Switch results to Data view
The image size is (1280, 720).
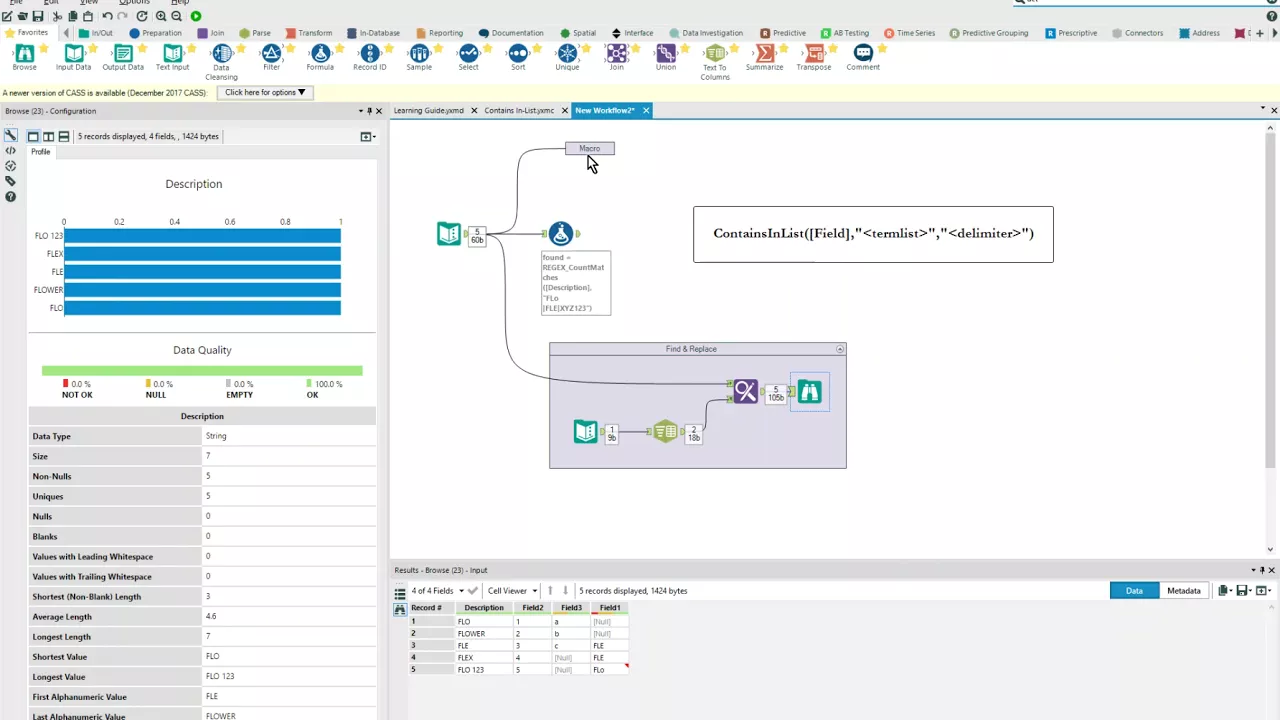click(x=1134, y=591)
